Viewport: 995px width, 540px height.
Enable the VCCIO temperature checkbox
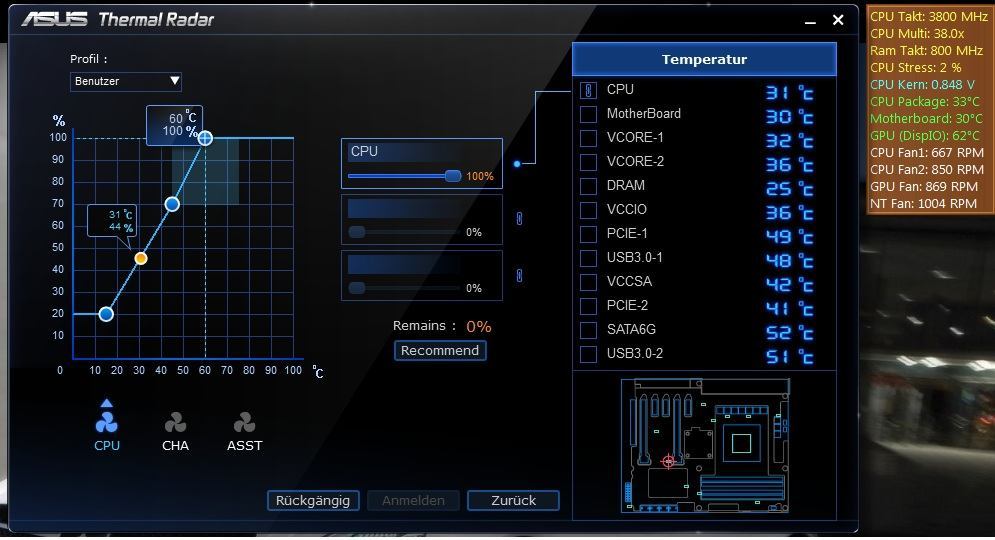(x=588, y=210)
